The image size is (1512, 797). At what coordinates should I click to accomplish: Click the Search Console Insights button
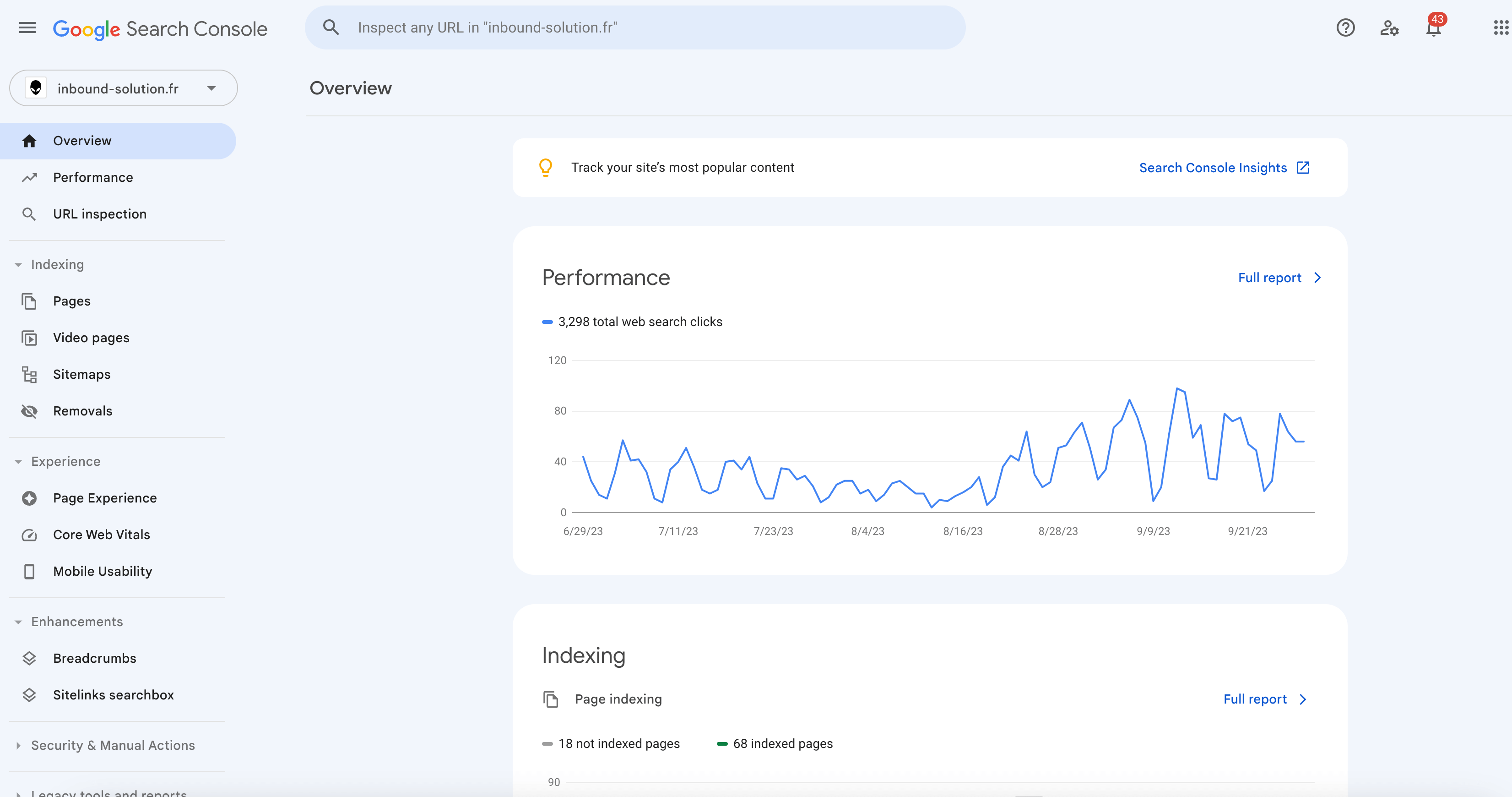(x=1224, y=167)
